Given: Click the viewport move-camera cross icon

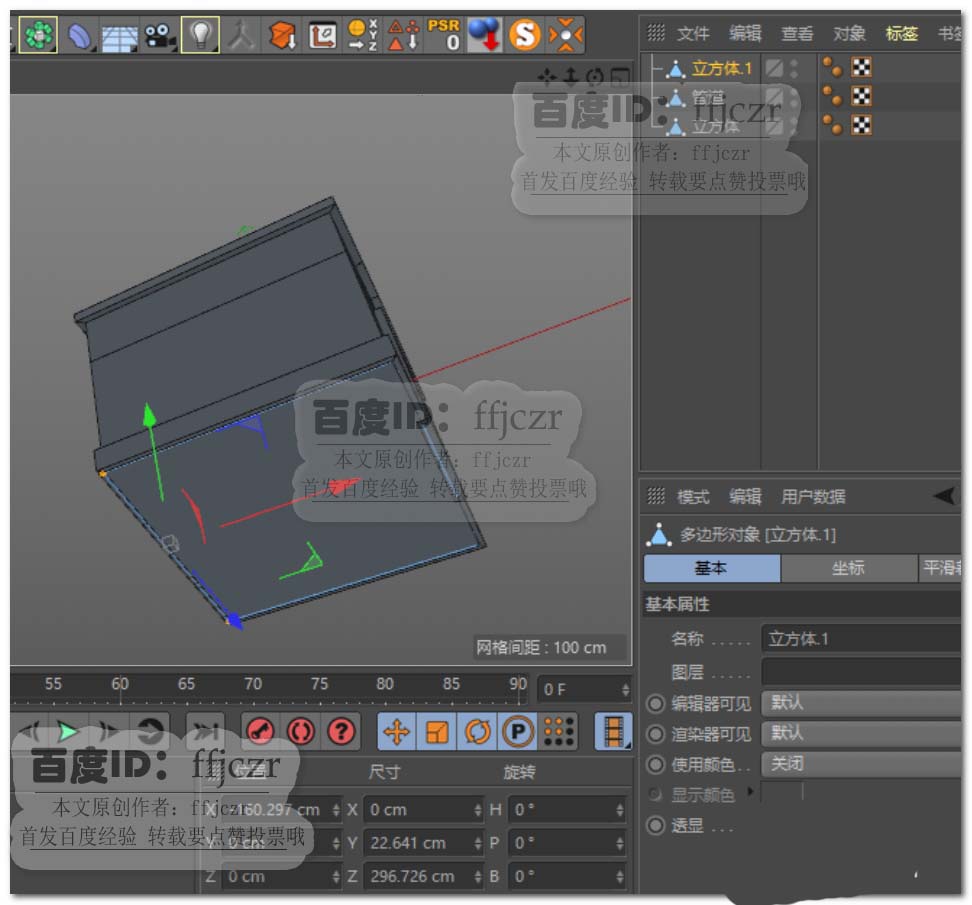Looking at the screenshot, I should coord(546,77).
